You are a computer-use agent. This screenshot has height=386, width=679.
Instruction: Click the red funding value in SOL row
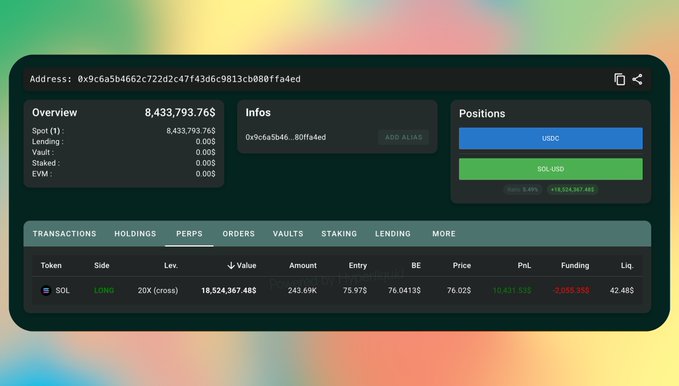coord(571,291)
